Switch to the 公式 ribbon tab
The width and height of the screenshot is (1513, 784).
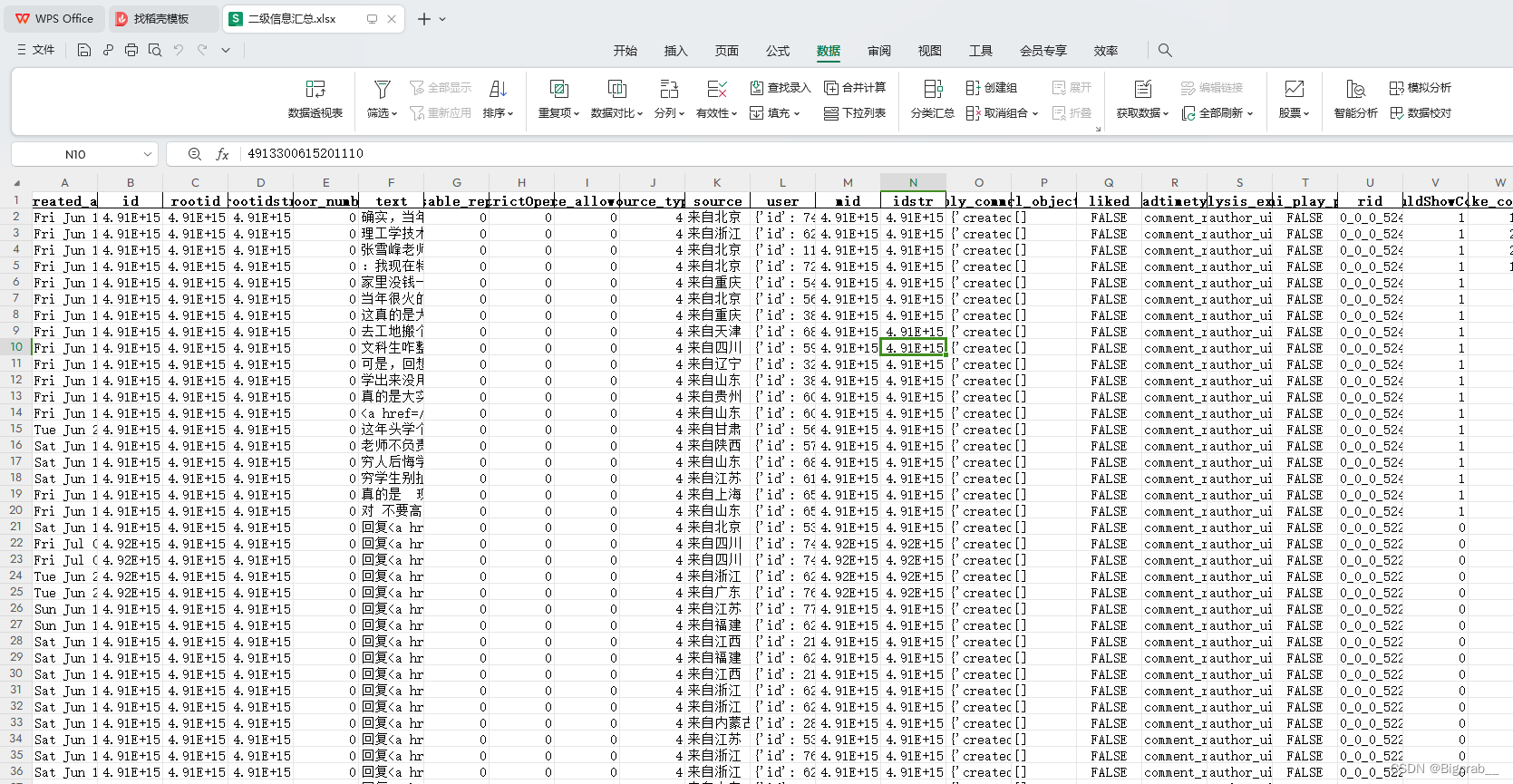tap(778, 51)
